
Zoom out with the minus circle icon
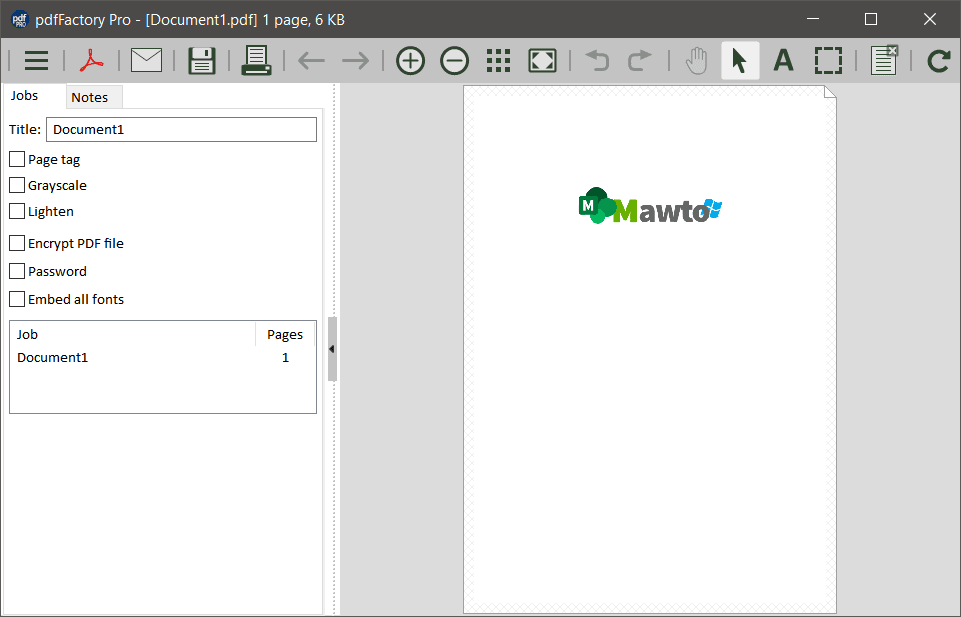pos(454,61)
